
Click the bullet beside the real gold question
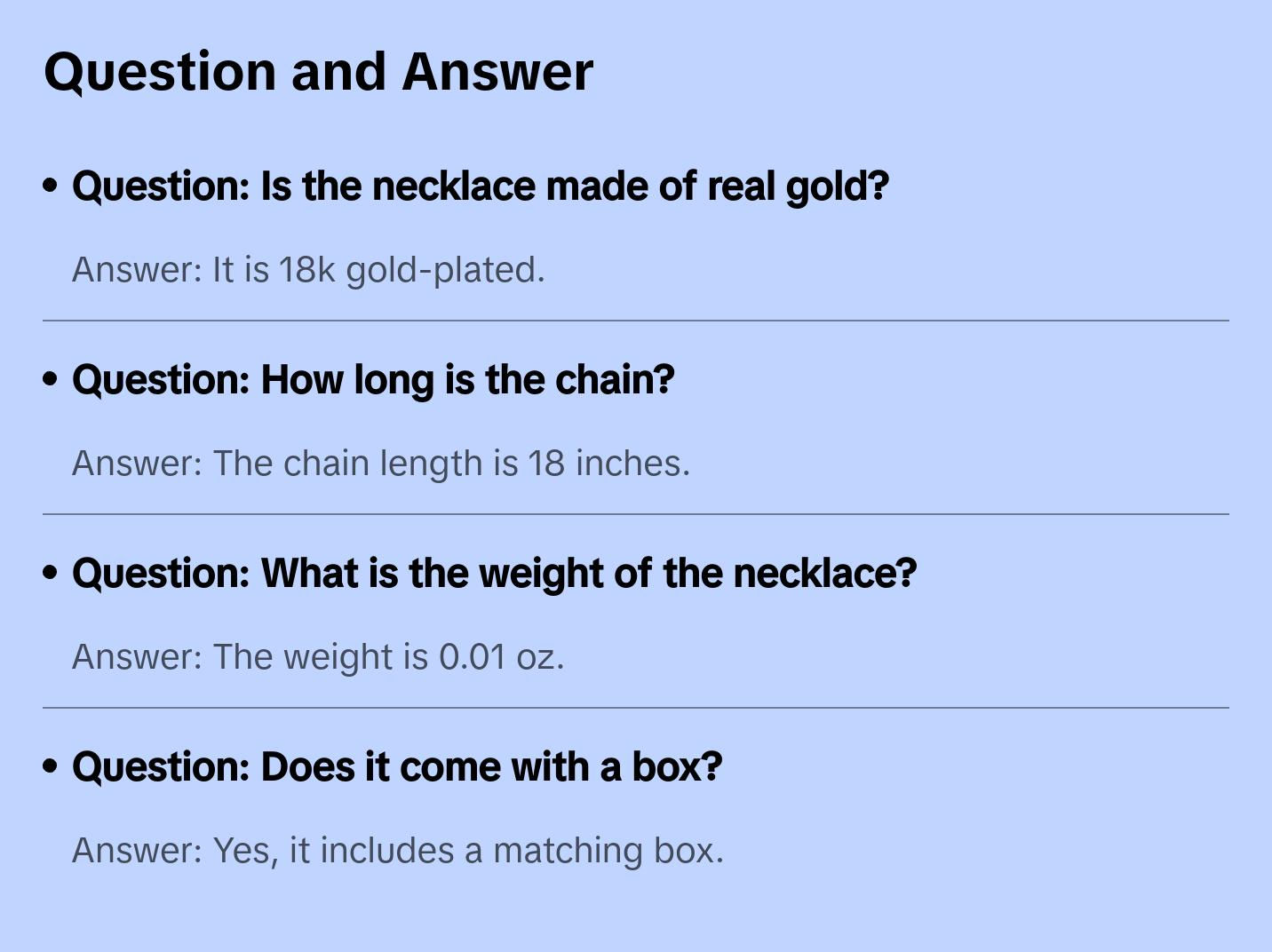point(51,186)
